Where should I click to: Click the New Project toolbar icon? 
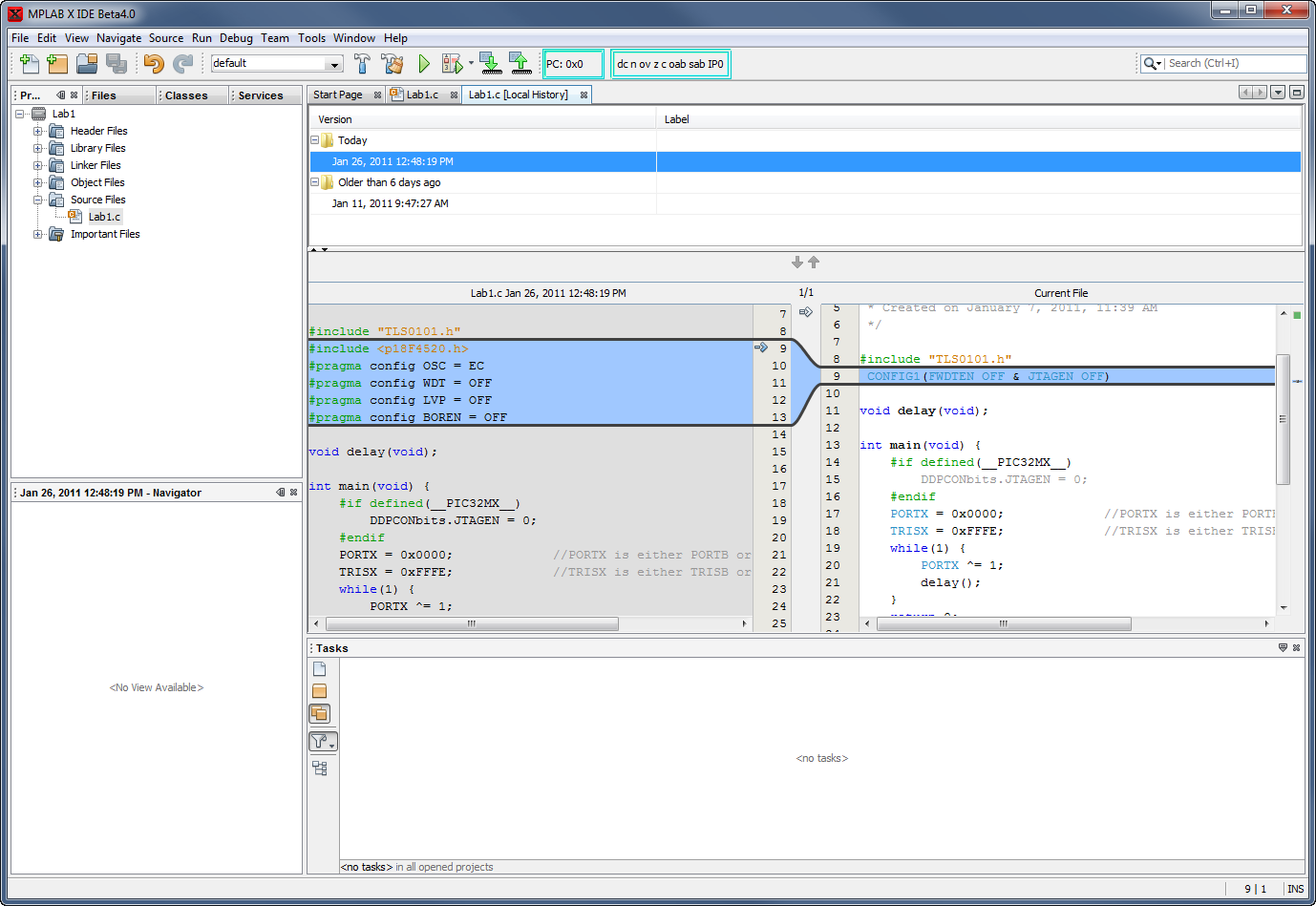click(57, 64)
